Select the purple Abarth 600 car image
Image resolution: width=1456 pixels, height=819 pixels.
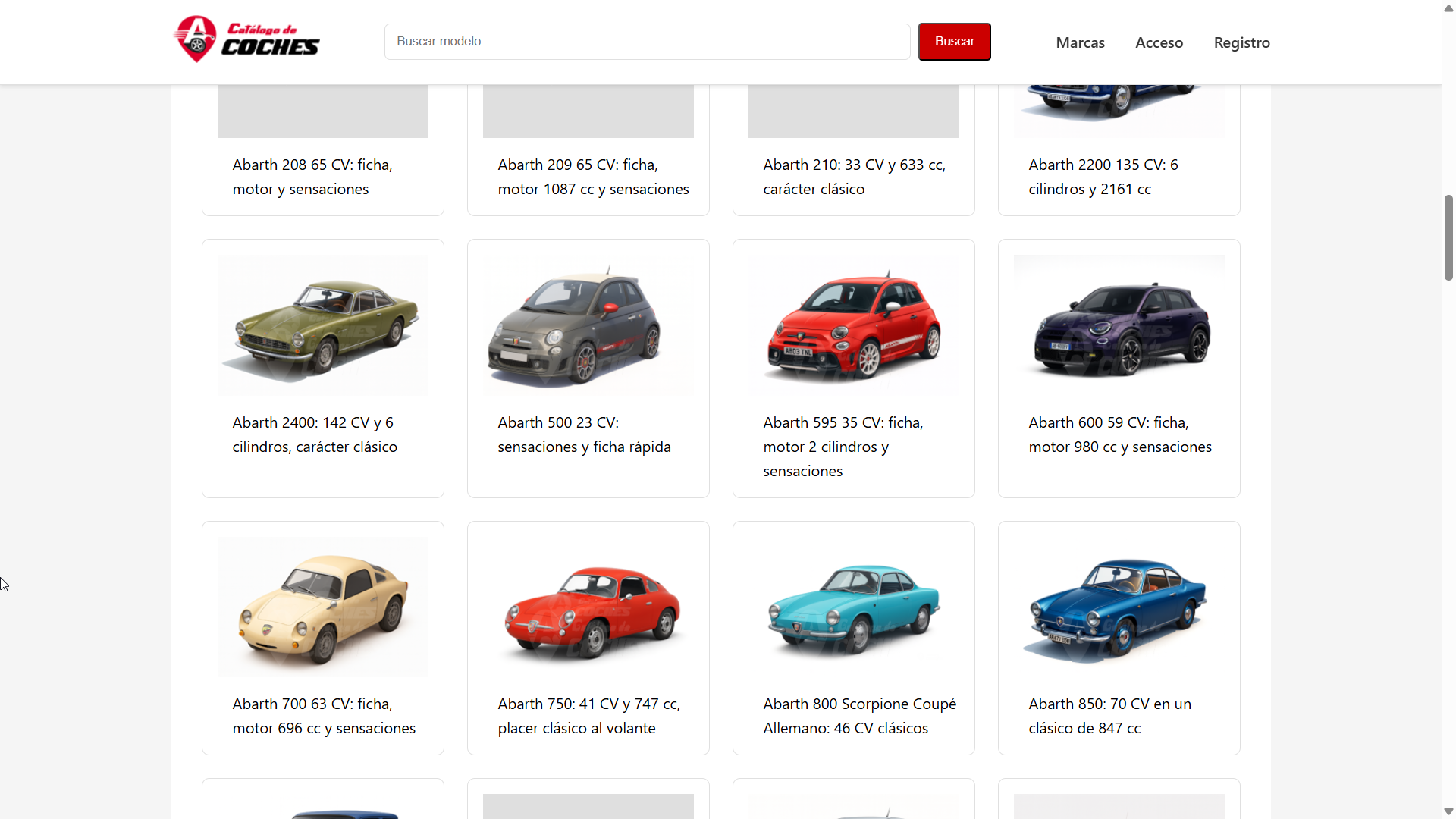point(1119,325)
